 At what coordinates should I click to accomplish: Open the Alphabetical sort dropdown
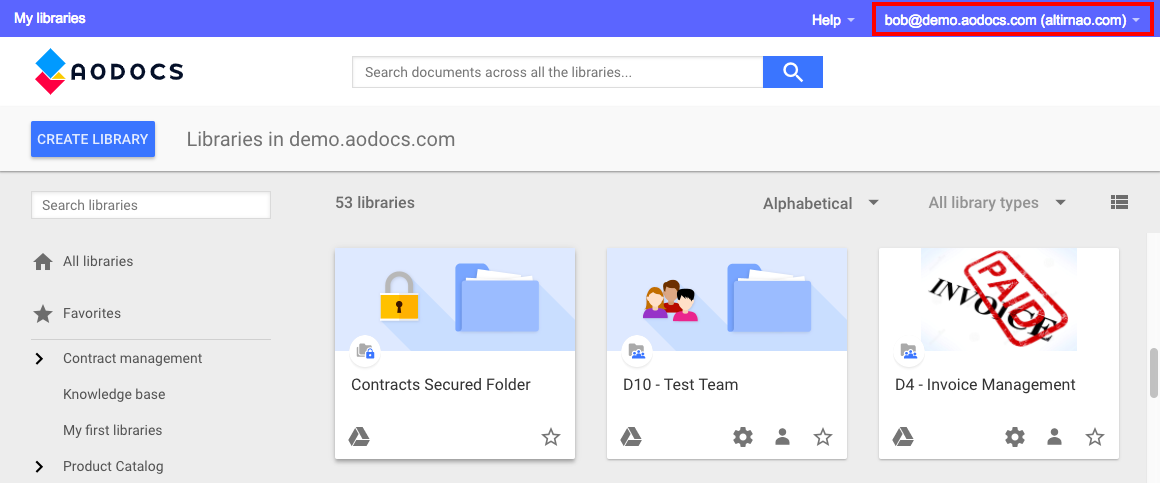coord(820,203)
